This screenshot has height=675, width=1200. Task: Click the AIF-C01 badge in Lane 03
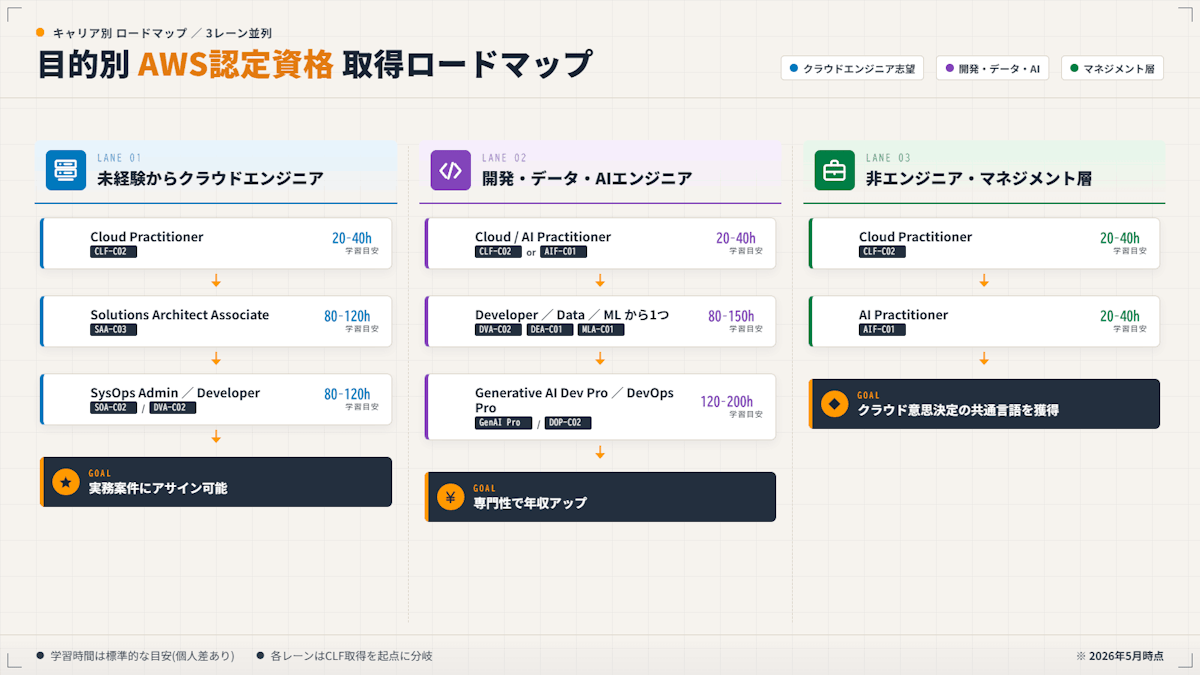pos(882,329)
